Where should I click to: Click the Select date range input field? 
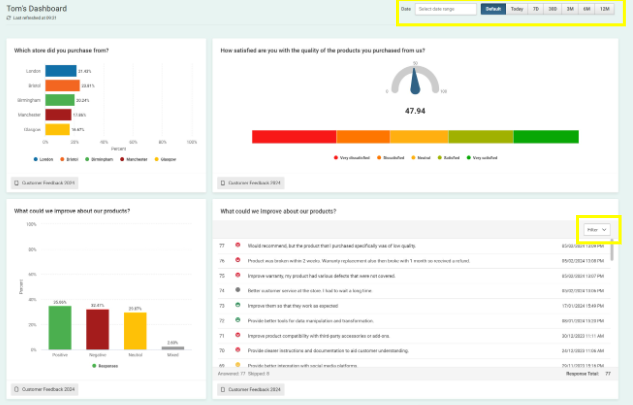tap(446, 9)
